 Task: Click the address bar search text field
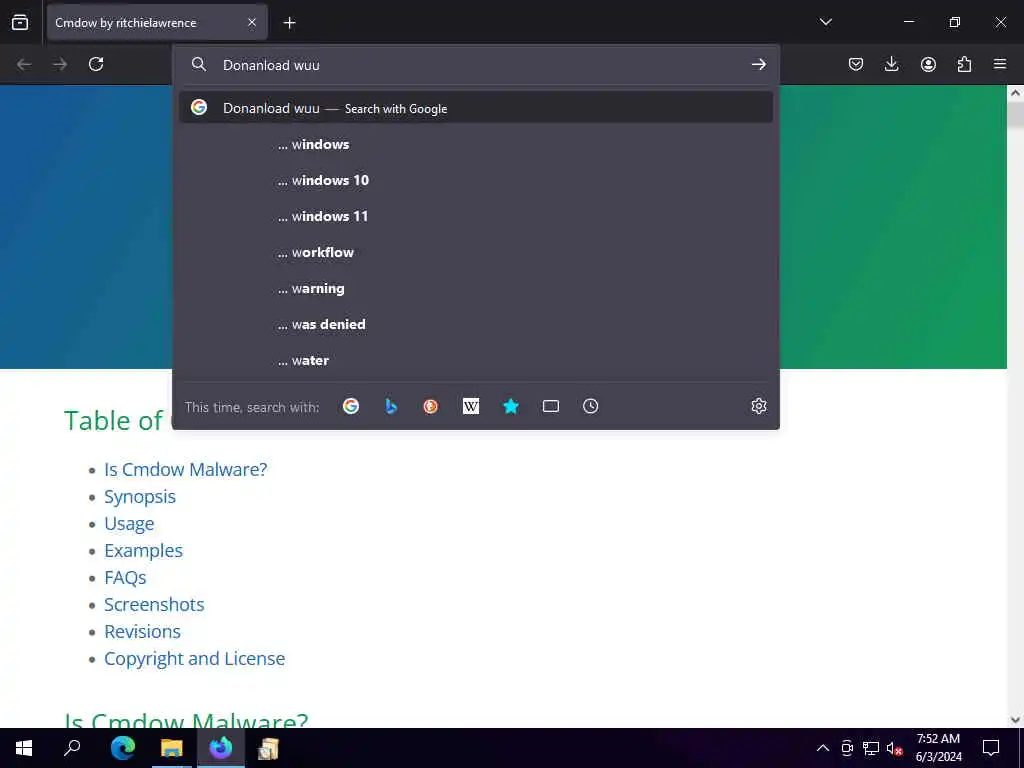[x=480, y=65]
